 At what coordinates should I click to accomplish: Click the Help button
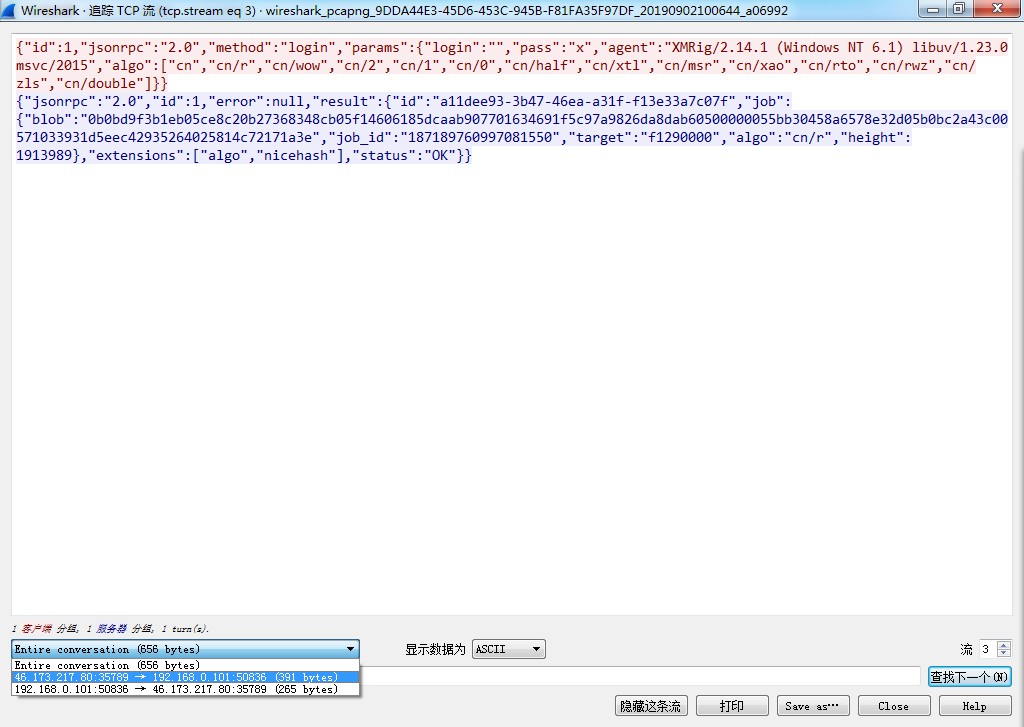click(974, 705)
